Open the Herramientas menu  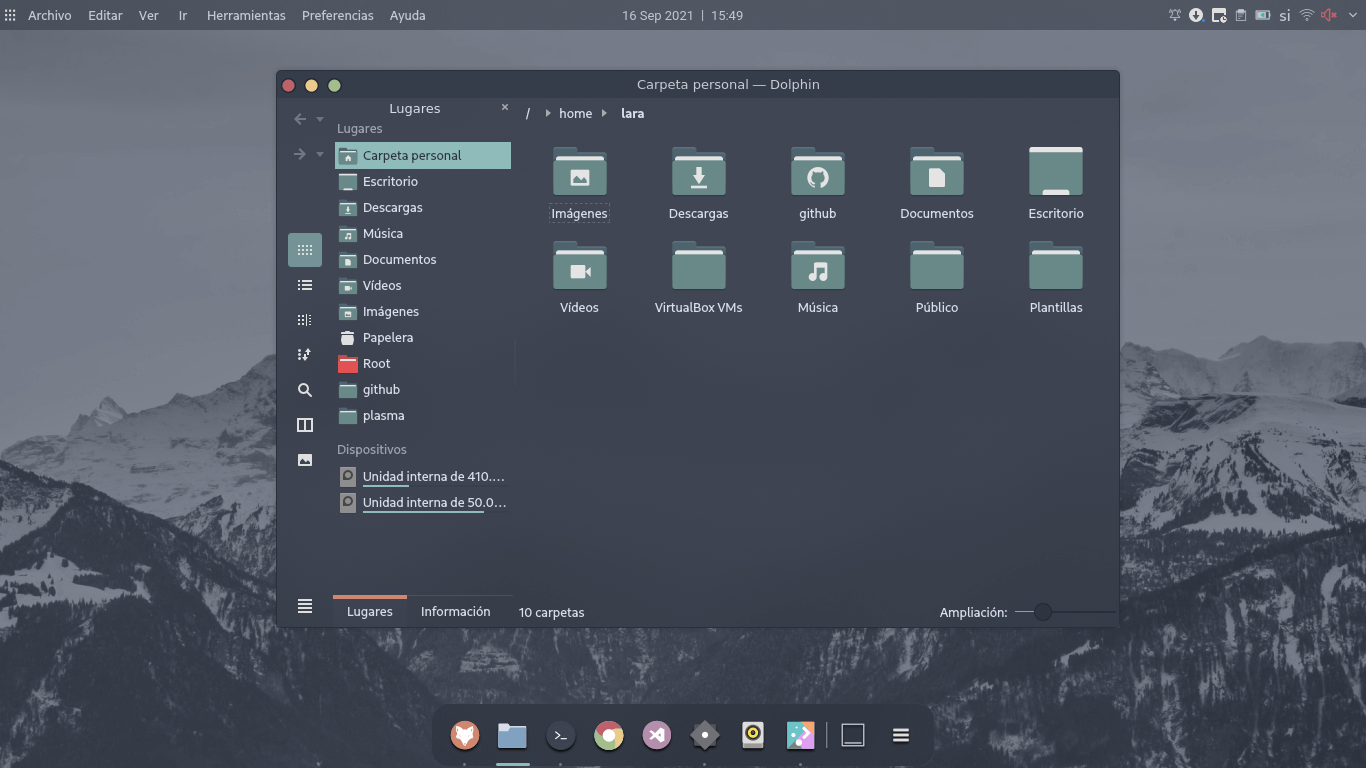click(246, 15)
